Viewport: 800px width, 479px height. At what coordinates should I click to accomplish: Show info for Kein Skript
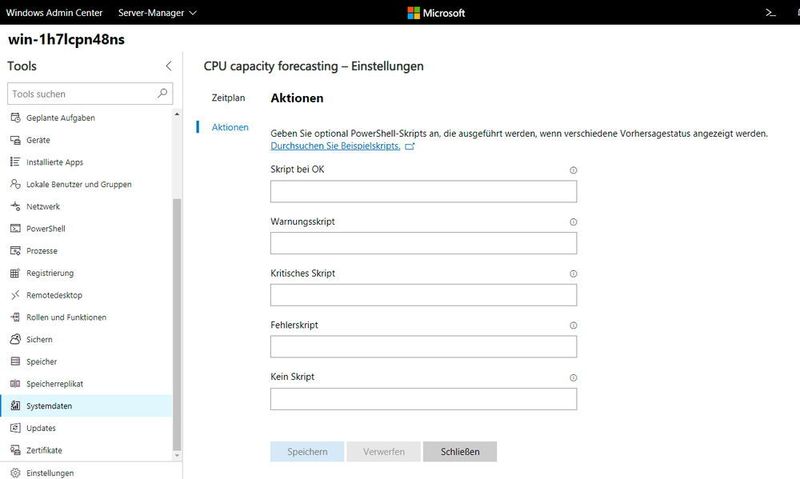(x=573, y=378)
